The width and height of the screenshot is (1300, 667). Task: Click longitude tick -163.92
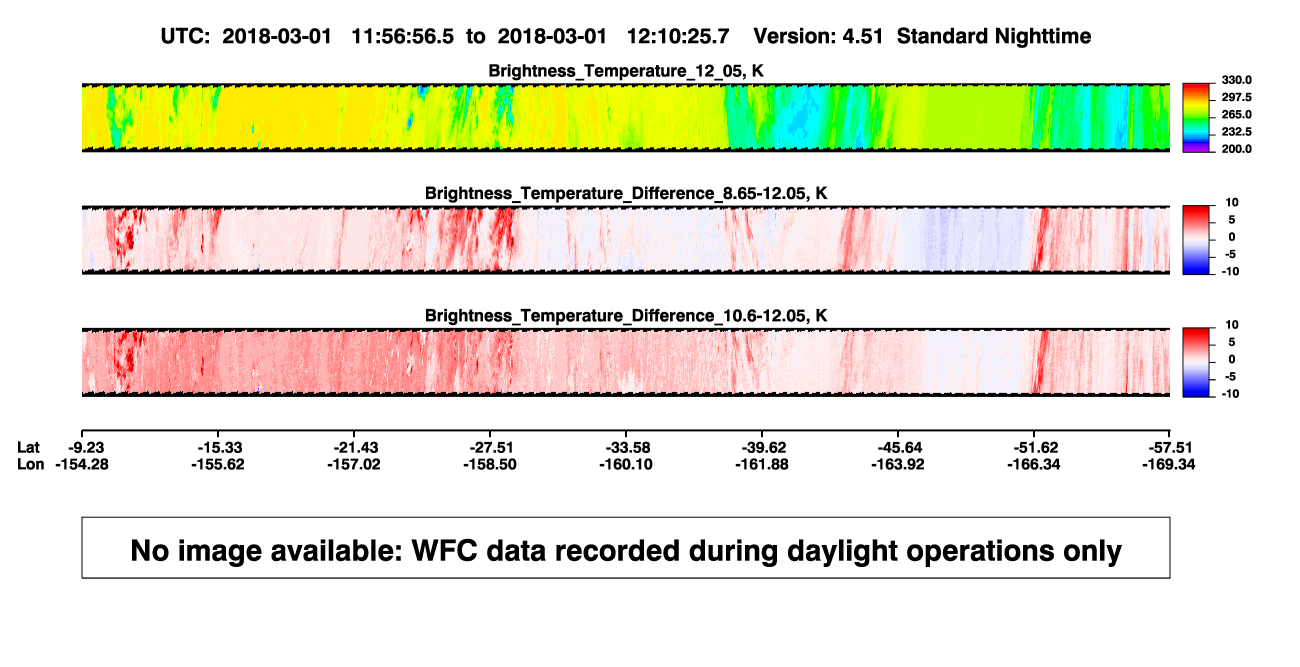tap(898, 464)
